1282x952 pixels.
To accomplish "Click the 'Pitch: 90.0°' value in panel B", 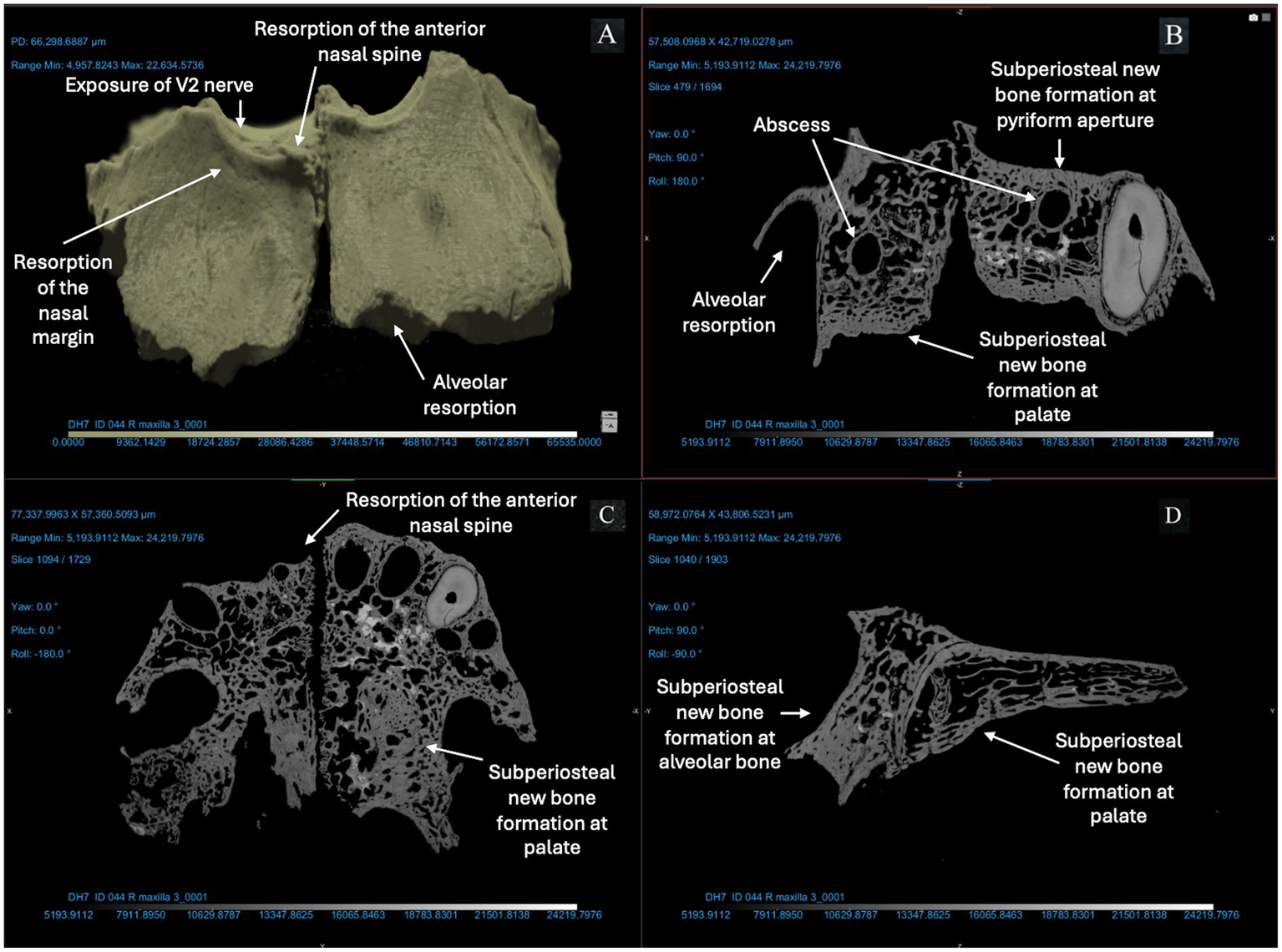I will [x=676, y=157].
